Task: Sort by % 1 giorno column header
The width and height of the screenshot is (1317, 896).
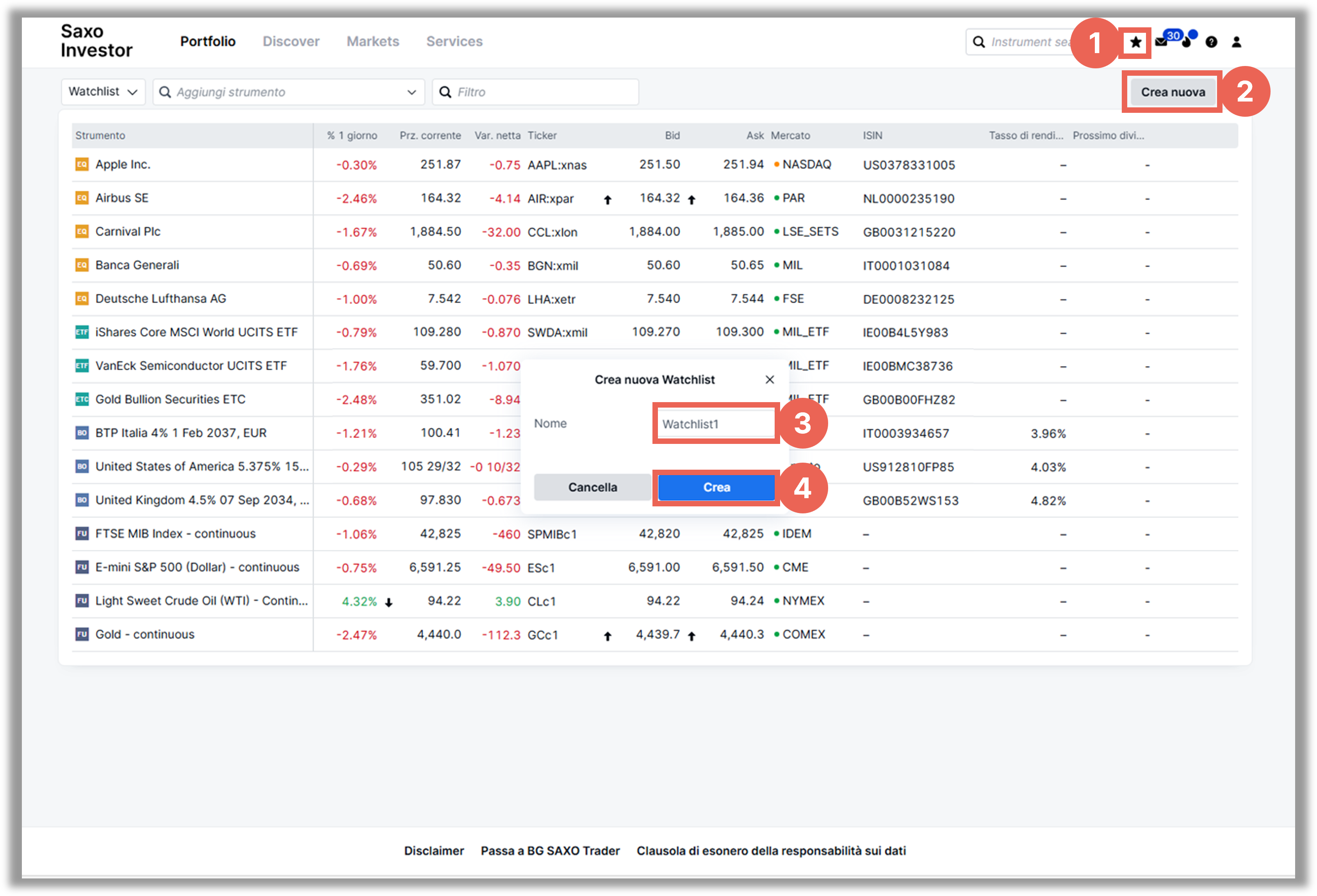Action: click(352, 135)
